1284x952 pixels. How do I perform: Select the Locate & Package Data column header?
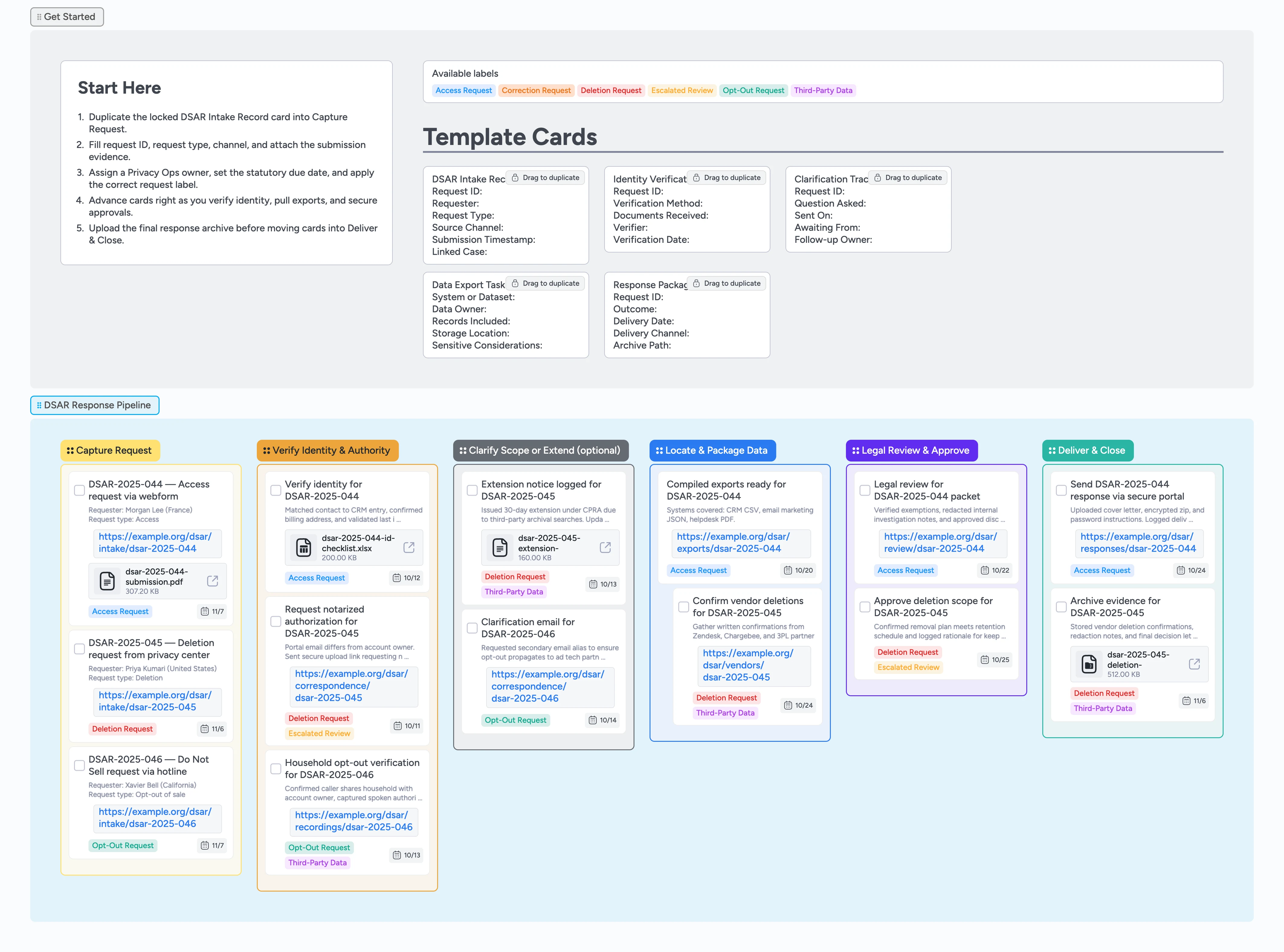point(713,450)
